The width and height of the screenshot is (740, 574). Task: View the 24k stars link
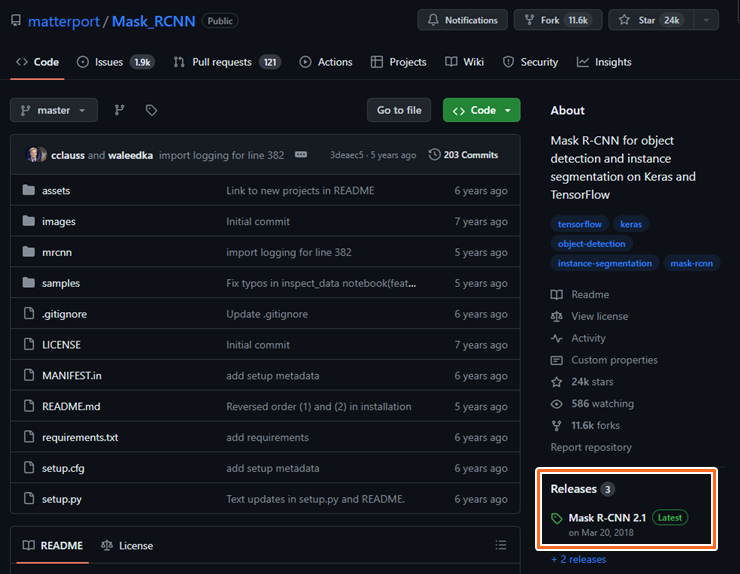click(582, 382)
